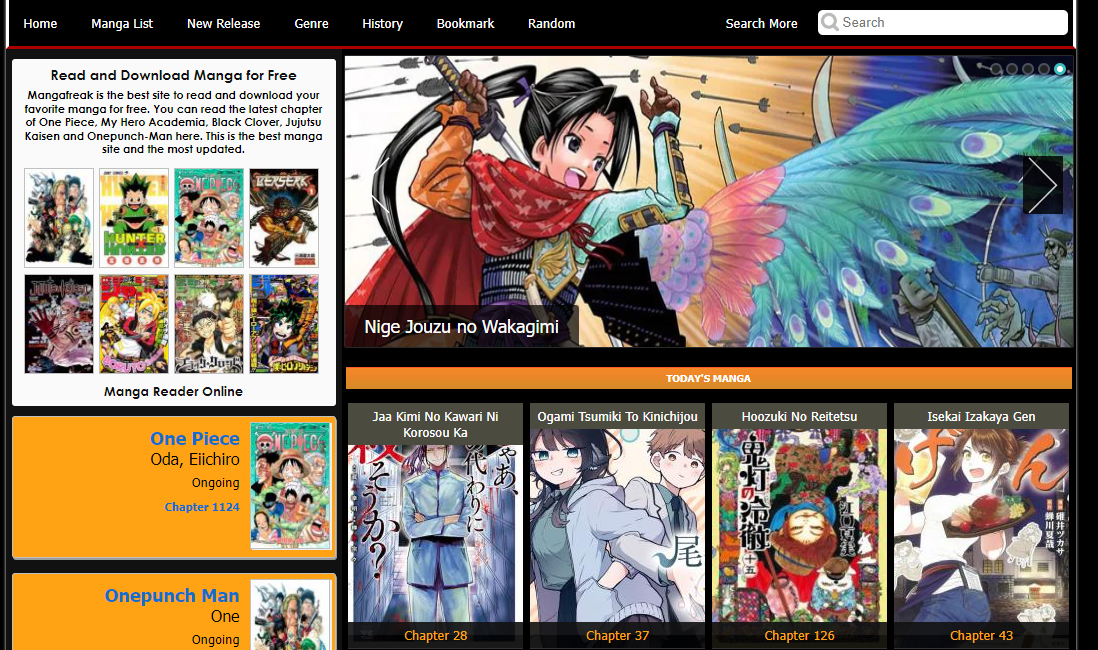This screenshot has width=1098, height=650.
Task: Click the previous slide arrow on the banner
Action: click(x=378, y=185)
